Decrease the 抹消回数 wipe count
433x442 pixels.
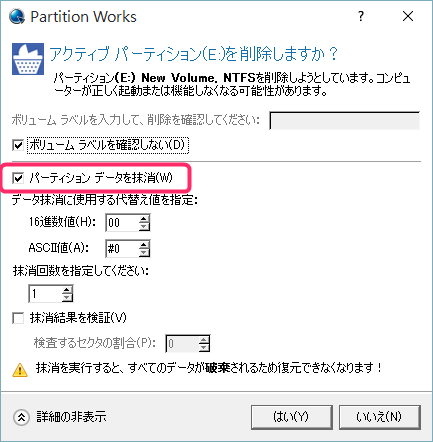[67, 298]
